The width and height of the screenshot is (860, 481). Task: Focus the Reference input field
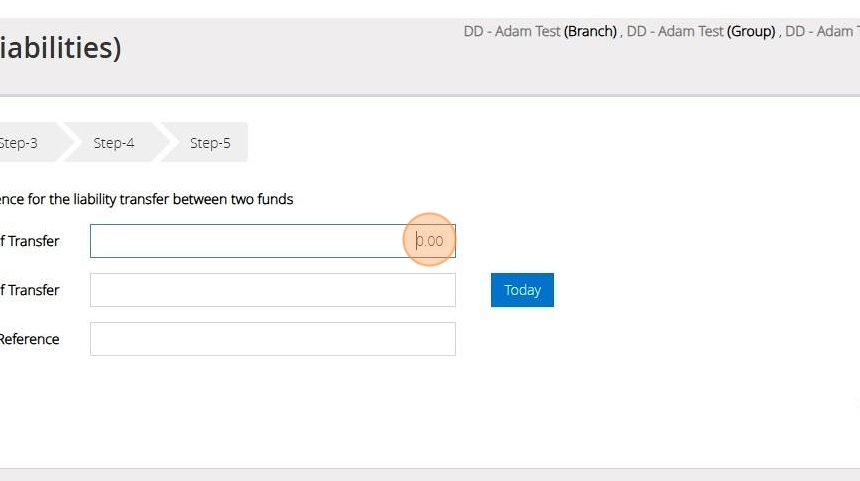272,339
